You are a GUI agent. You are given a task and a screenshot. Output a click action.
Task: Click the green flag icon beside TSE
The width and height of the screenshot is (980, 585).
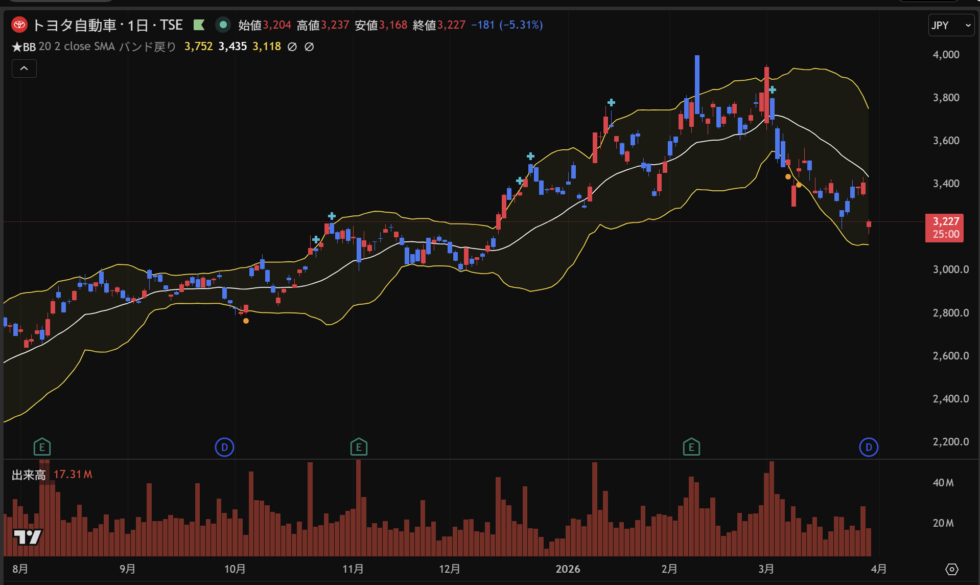pos(199,24)
